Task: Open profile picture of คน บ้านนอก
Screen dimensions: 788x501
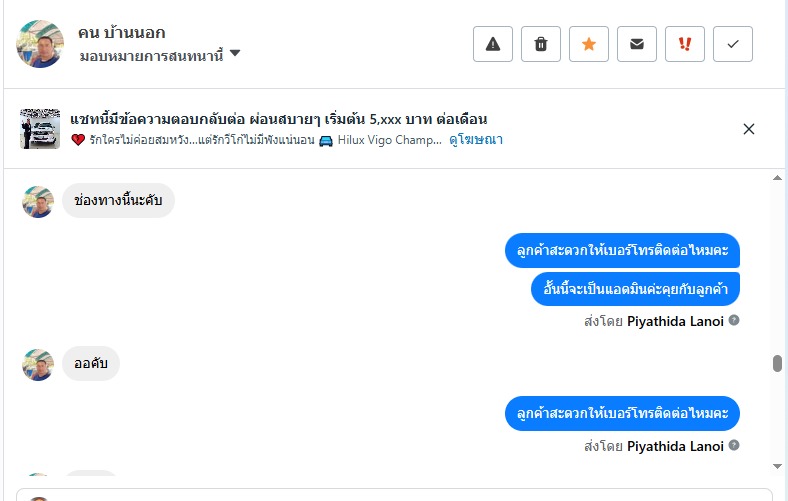Action: 40,44
